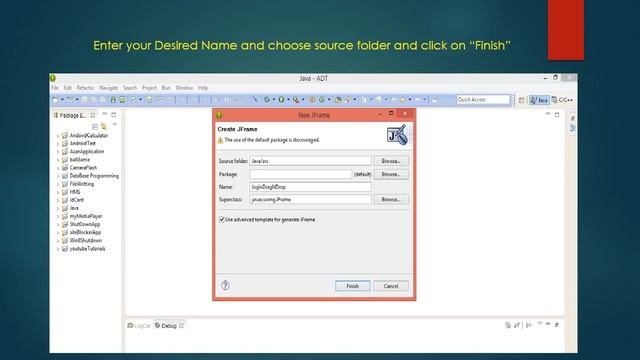This screenshot has width=640, height=360.
Task: Click the Quick Access search box
Action: coord(483,100)
